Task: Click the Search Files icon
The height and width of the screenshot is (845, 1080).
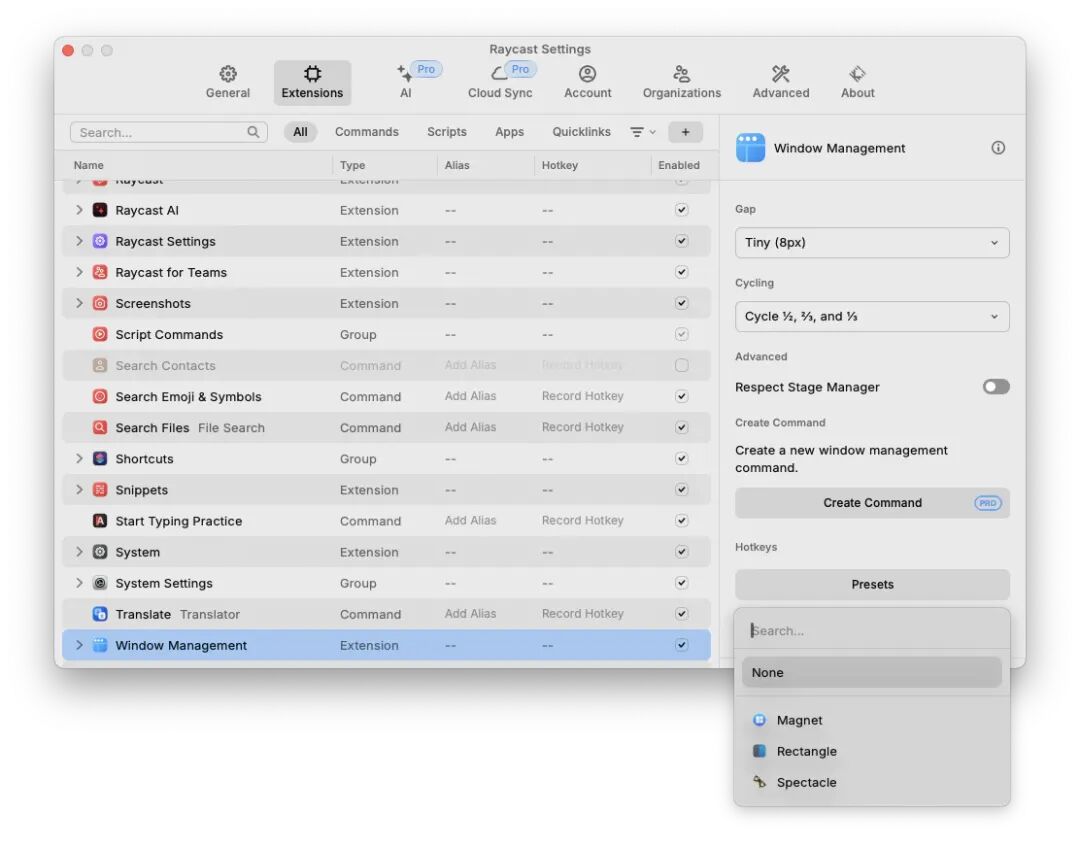Action: tap(100, 427)
